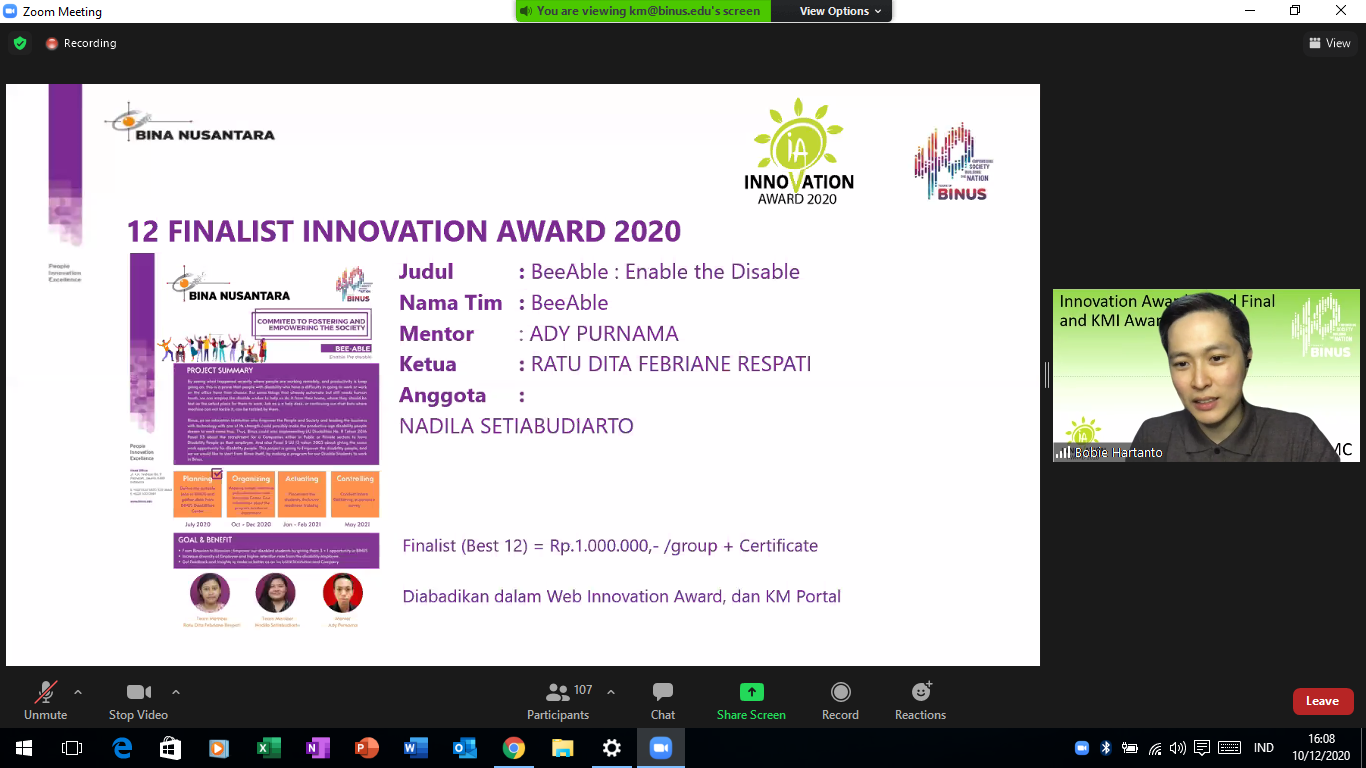This screenshot has height=768, width=1366.
Task: Open the View Options dropdown
Action: (840, 11)
